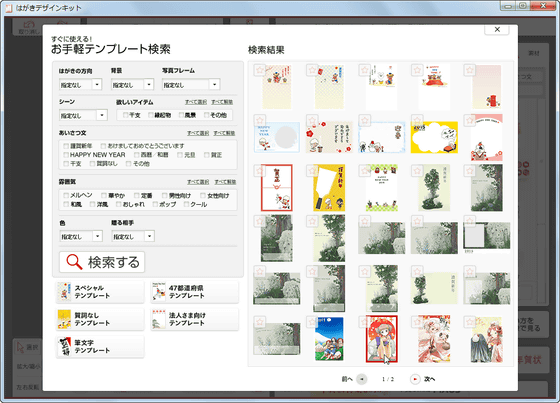Close the template search dialog with X
The image size is (560, 403).
point(497,30)
